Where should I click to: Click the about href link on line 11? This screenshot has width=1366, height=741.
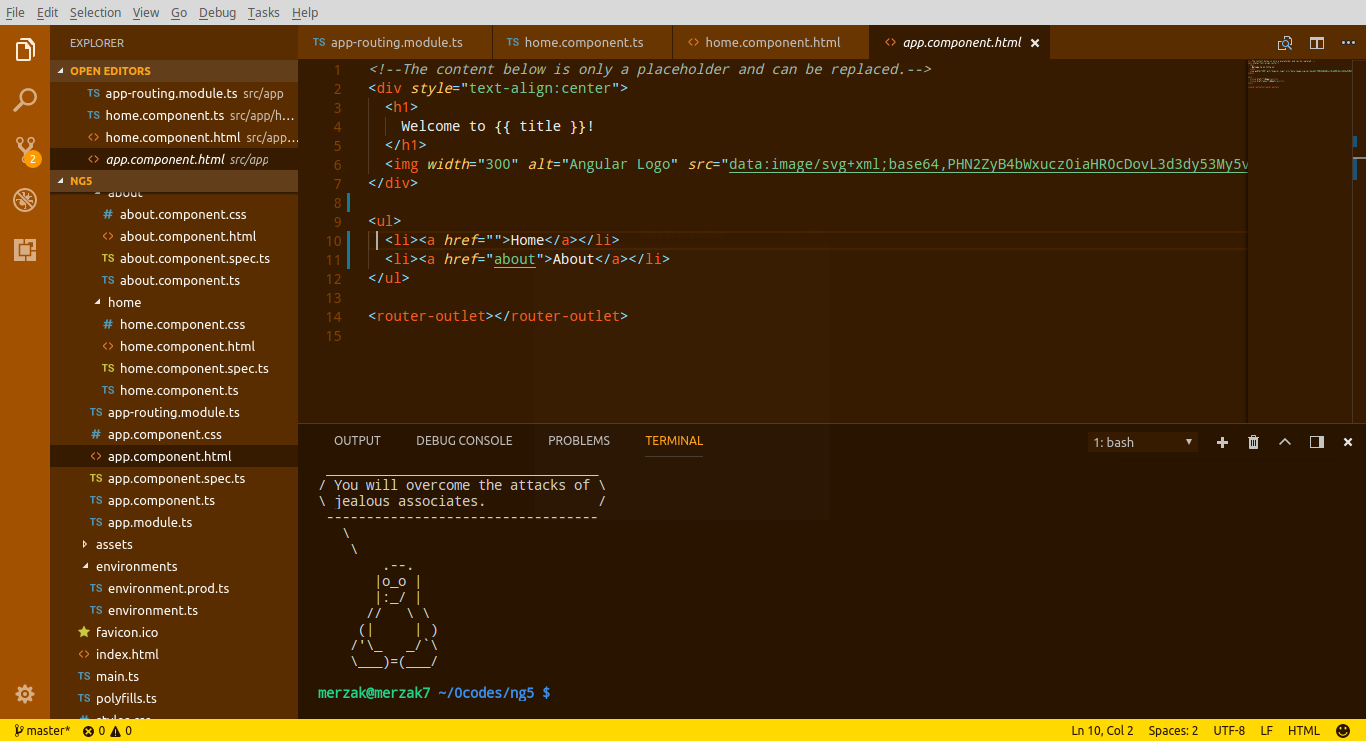point(515,259)
